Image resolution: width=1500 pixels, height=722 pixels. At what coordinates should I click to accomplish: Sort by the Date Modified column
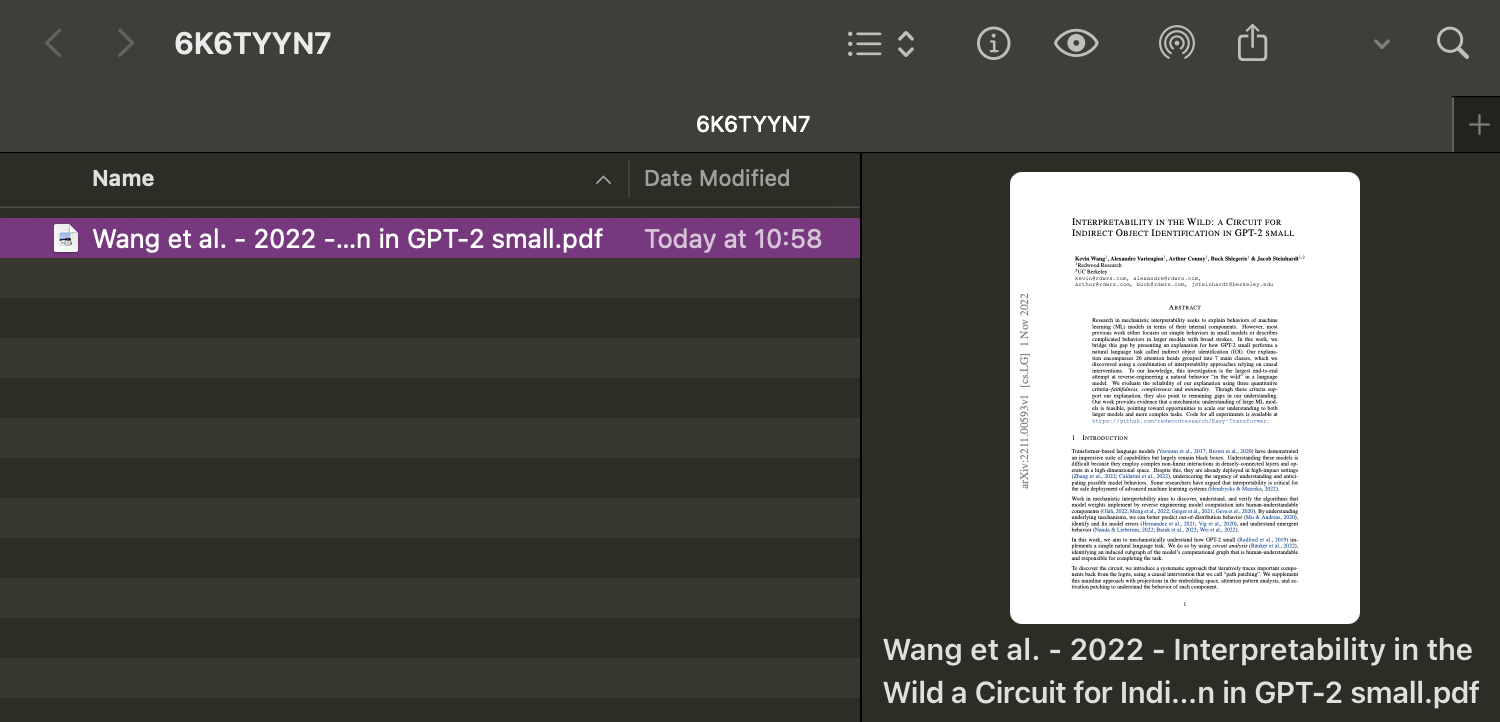click(x=716, y=179)
